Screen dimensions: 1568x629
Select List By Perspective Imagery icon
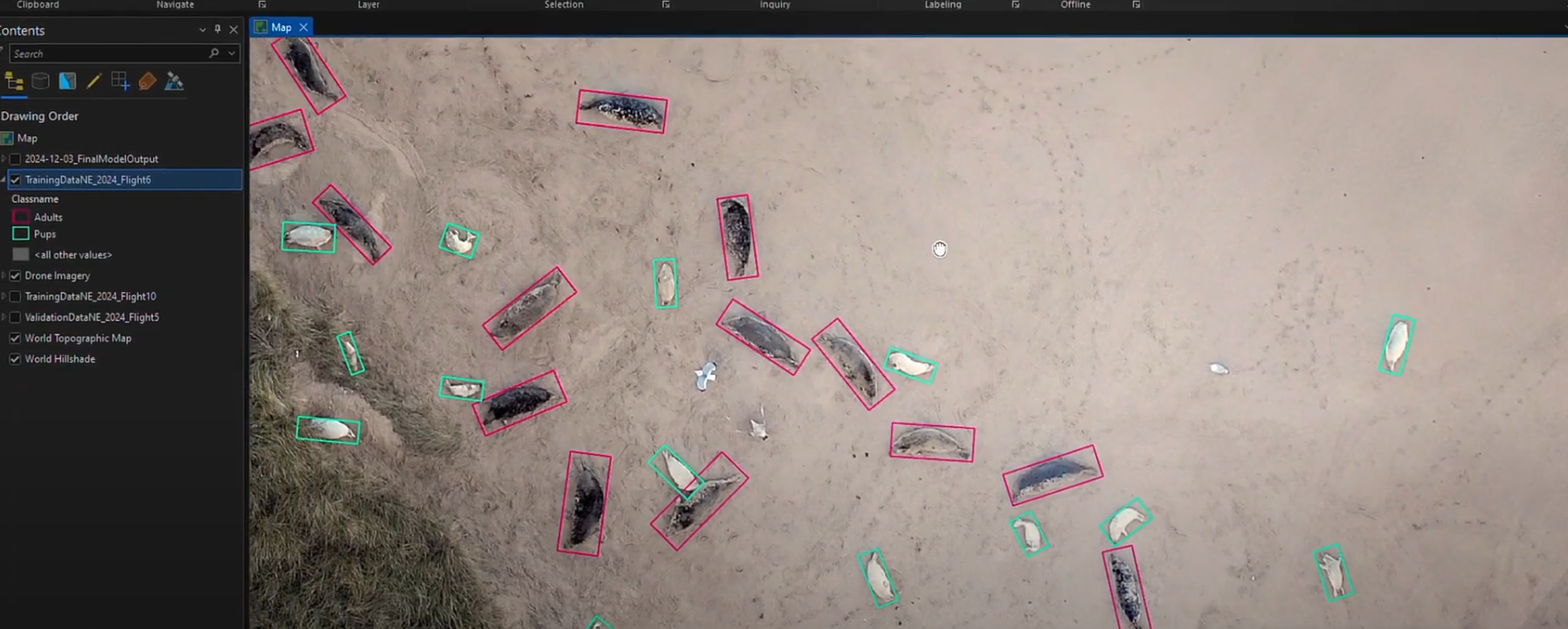(x=174, y=81)
